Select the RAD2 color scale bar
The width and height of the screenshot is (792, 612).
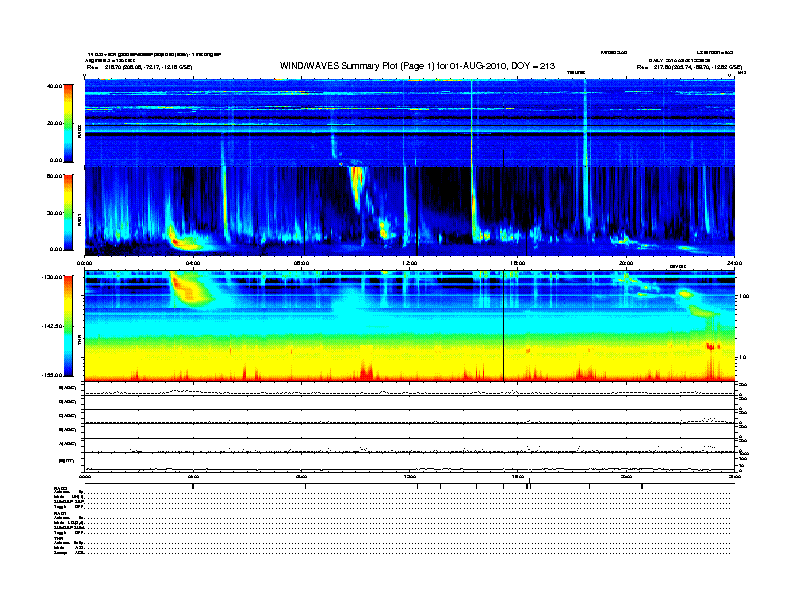pos(68,123)
